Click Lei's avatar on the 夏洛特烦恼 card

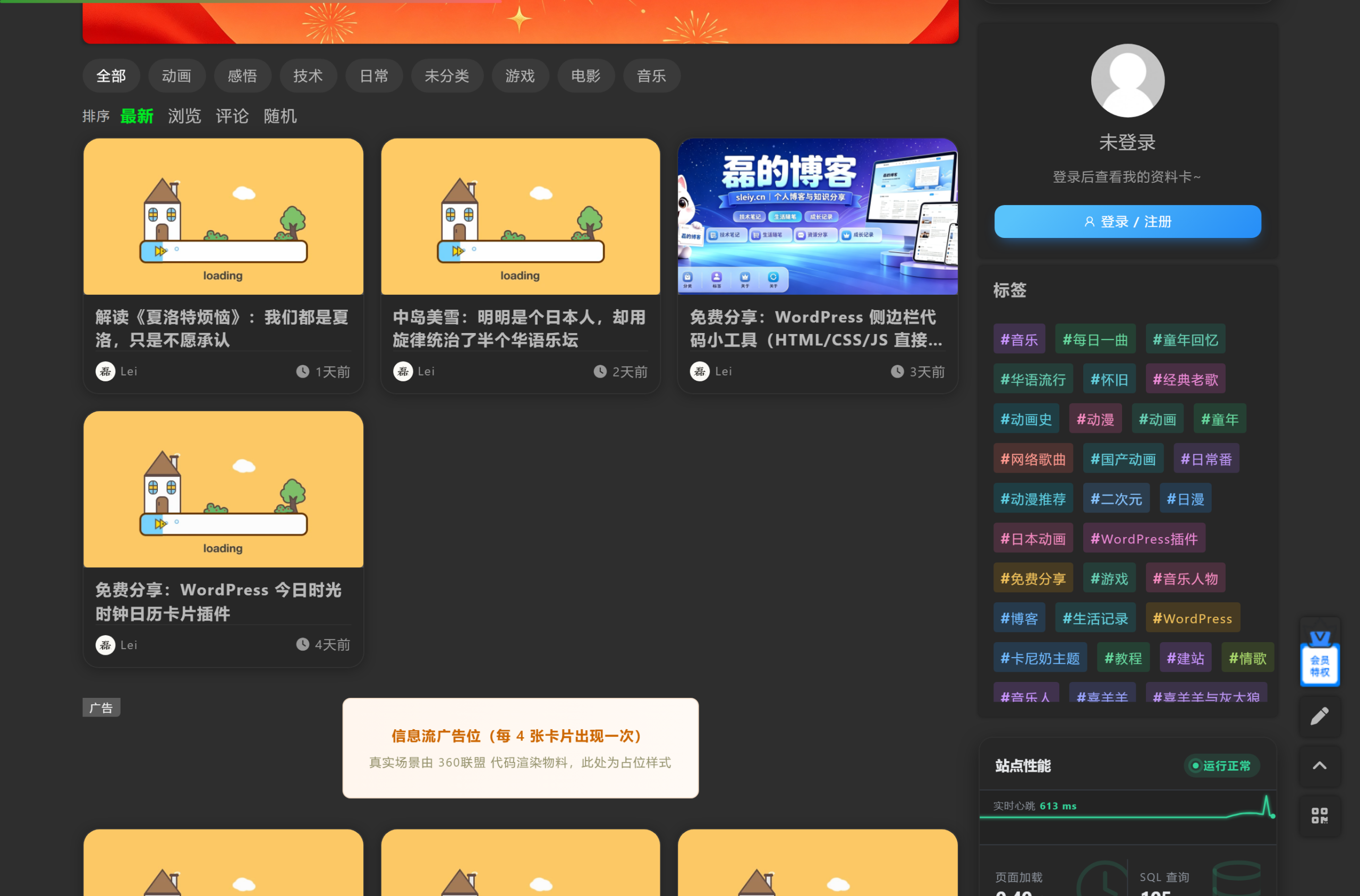[x=105, y=371]
